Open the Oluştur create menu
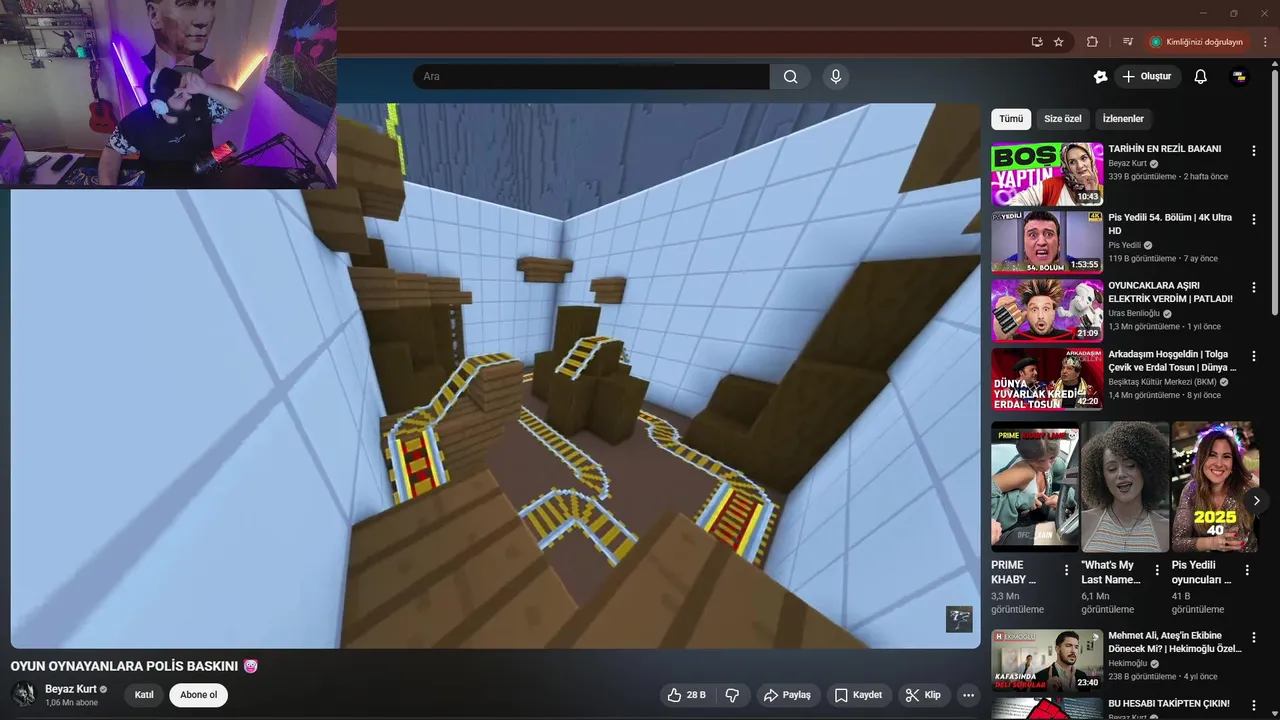 [1147, 77]
